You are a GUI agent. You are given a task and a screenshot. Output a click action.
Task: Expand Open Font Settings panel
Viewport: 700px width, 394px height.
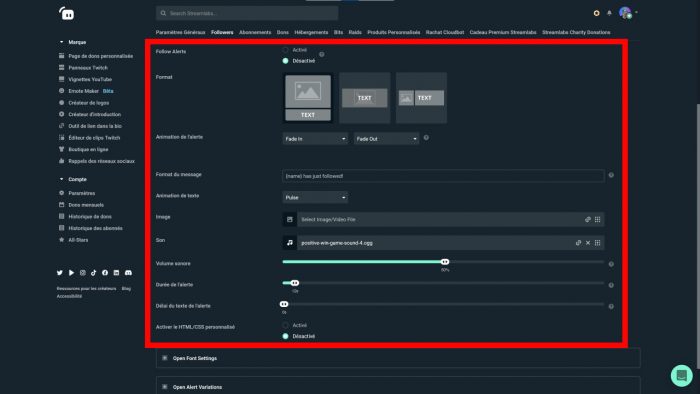click(398, 358)
